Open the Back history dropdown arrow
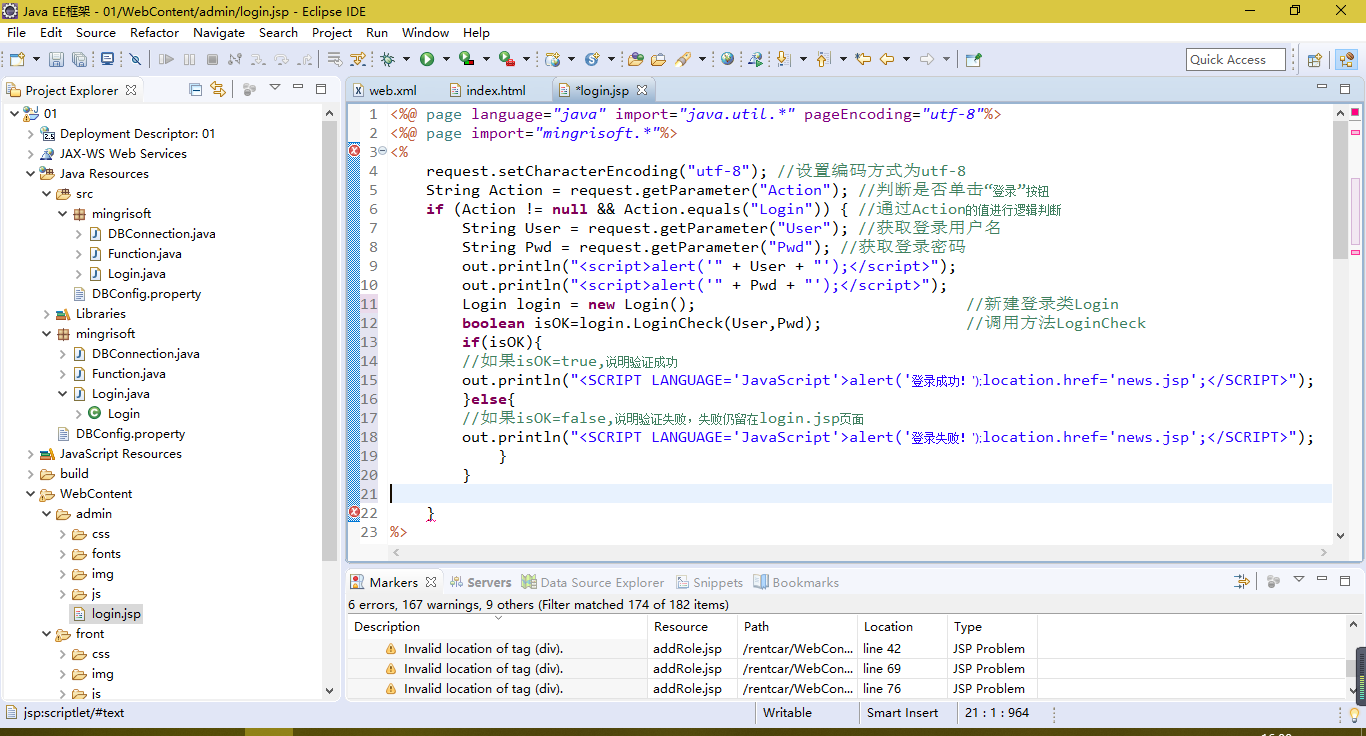Screen dimensions: 1366x736 click(x=905, y=59)
